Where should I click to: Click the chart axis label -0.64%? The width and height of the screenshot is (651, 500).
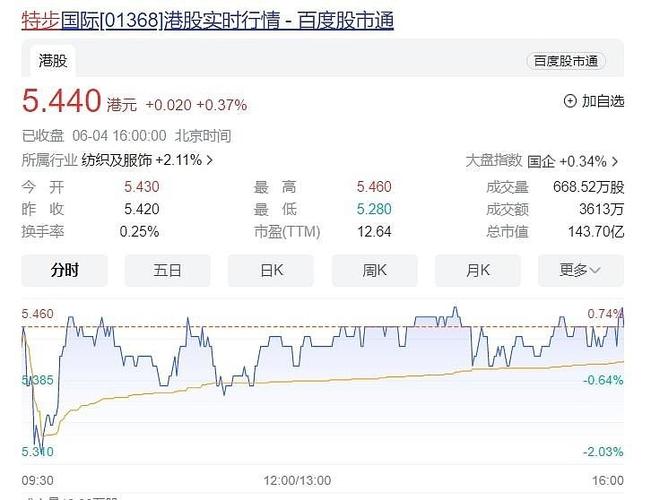pyautogui.click(x=603, y=380)
